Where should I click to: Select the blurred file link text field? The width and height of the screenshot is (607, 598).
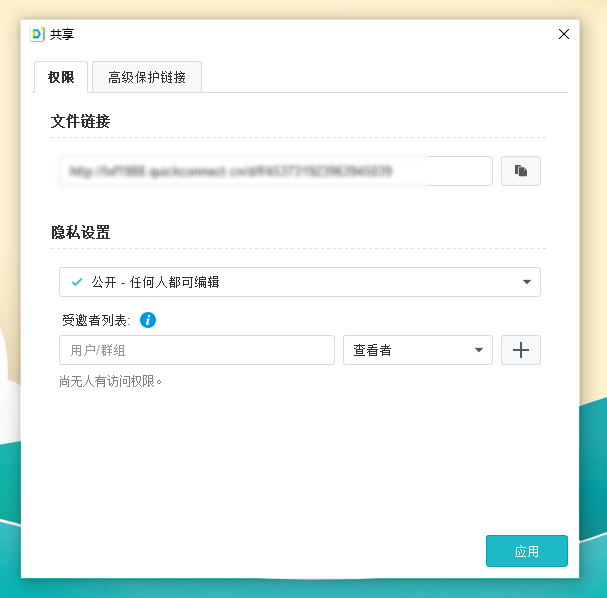[x=276, y=171]
